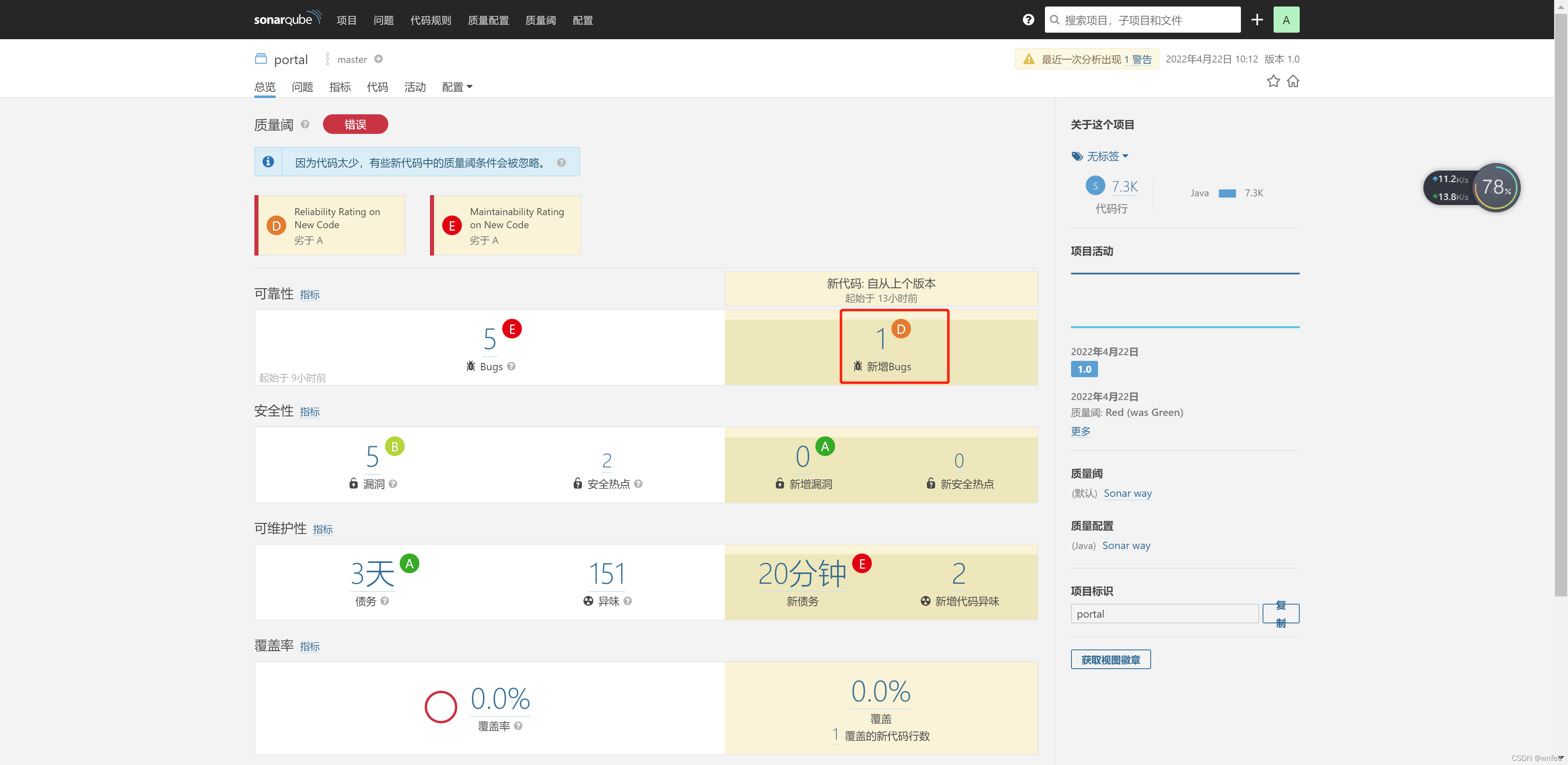Favorite the project with star icon
1568x765 pixels.
click(x=1273, y=81)
